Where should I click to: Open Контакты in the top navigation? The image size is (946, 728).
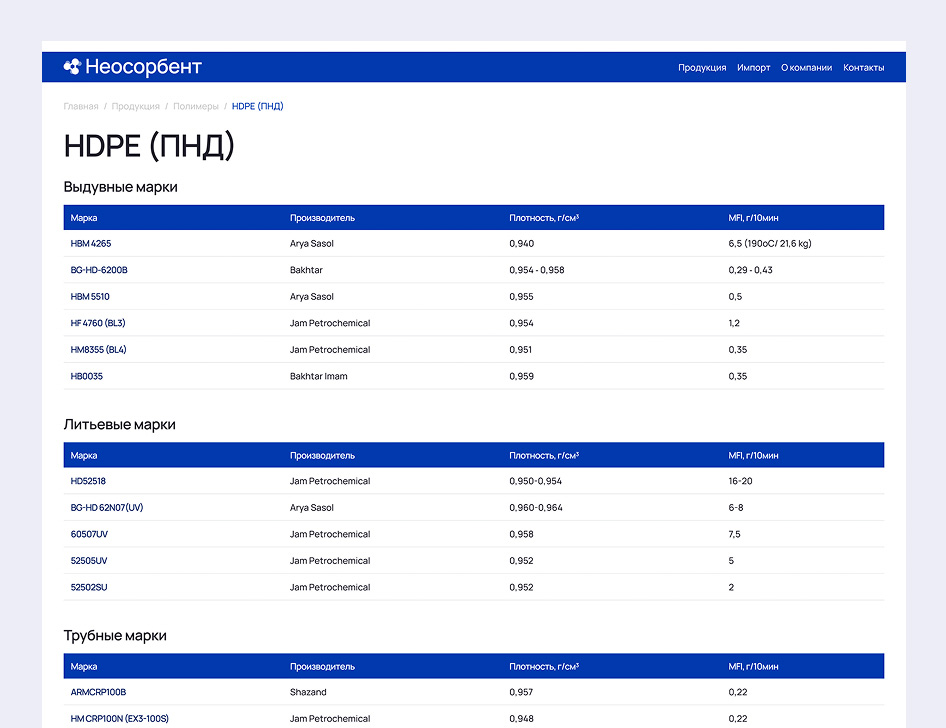click(863, 68)
